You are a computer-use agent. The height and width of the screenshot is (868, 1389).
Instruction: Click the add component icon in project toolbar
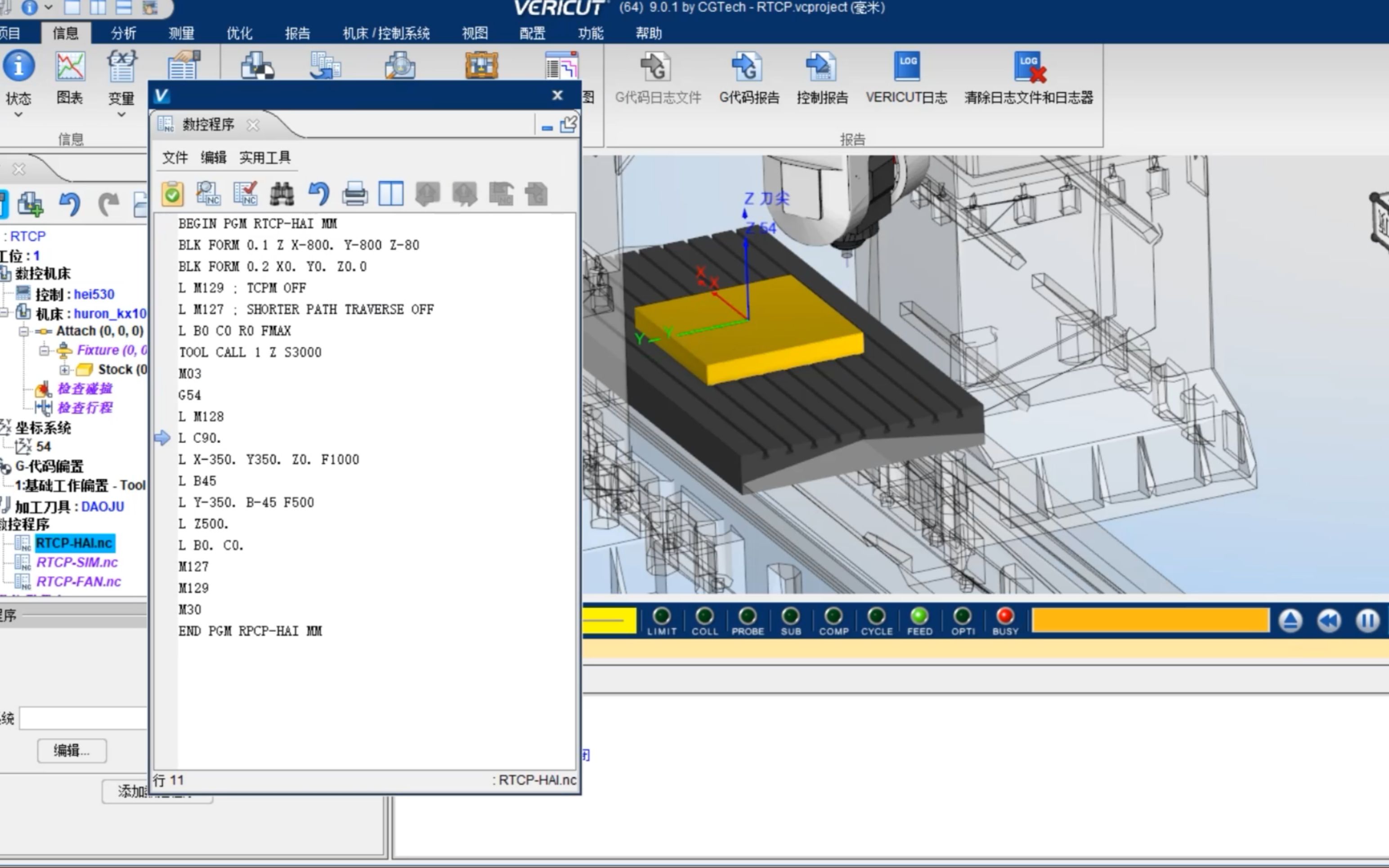click(x=30, y=204)
